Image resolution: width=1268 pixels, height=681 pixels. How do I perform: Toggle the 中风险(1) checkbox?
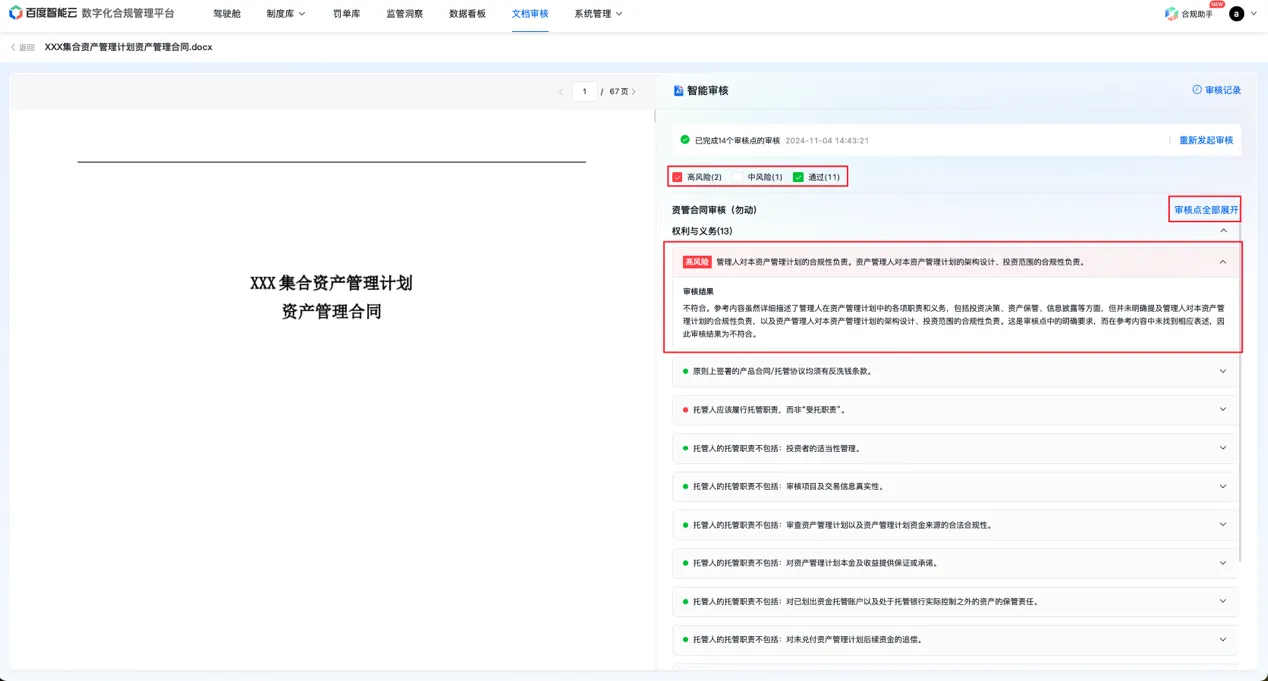[738, 177]
